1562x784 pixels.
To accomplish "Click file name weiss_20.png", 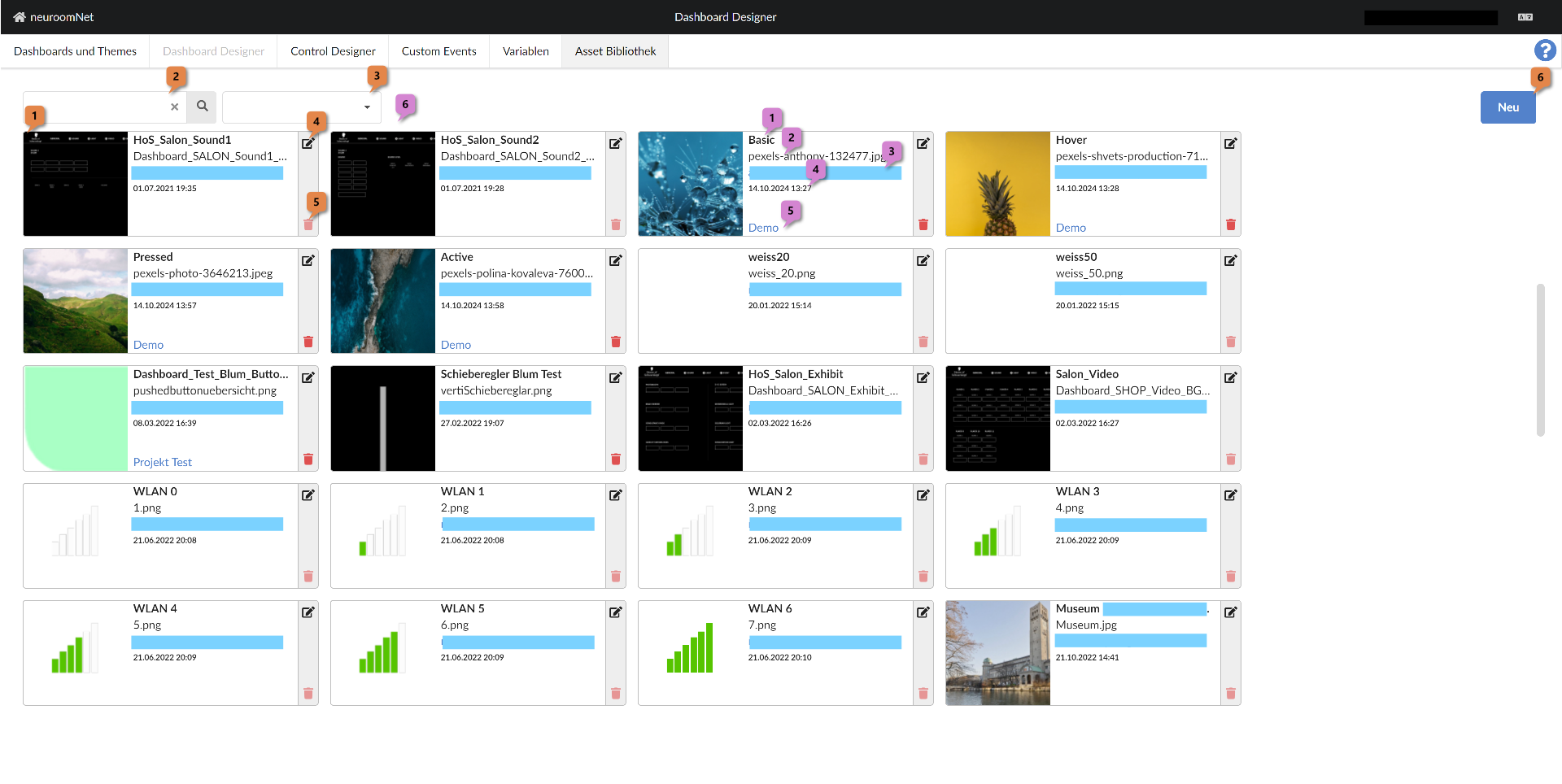I will point(782,273).
